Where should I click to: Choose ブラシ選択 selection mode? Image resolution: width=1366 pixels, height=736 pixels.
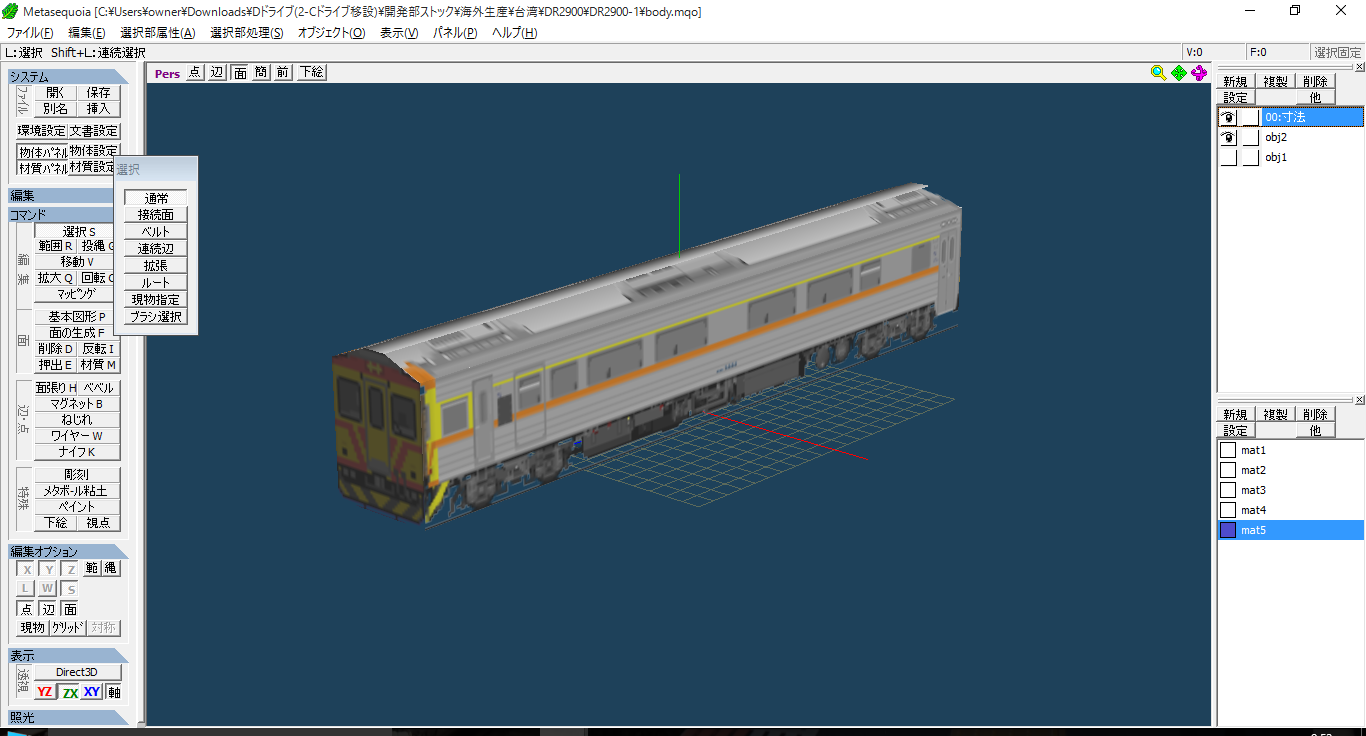[156, 317]
